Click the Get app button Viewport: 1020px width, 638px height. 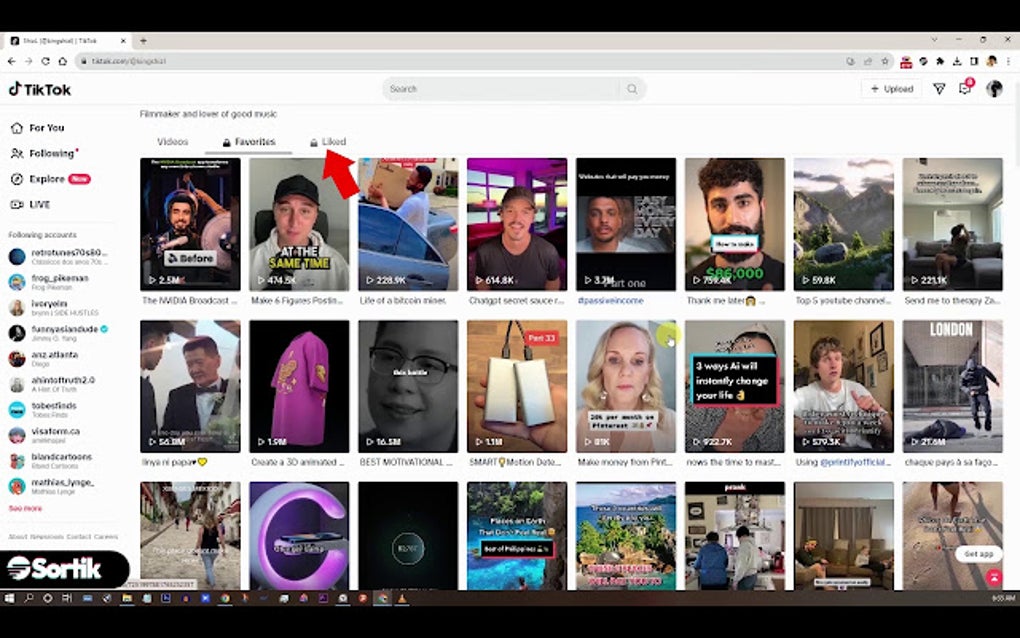click(x=978, y=554)
